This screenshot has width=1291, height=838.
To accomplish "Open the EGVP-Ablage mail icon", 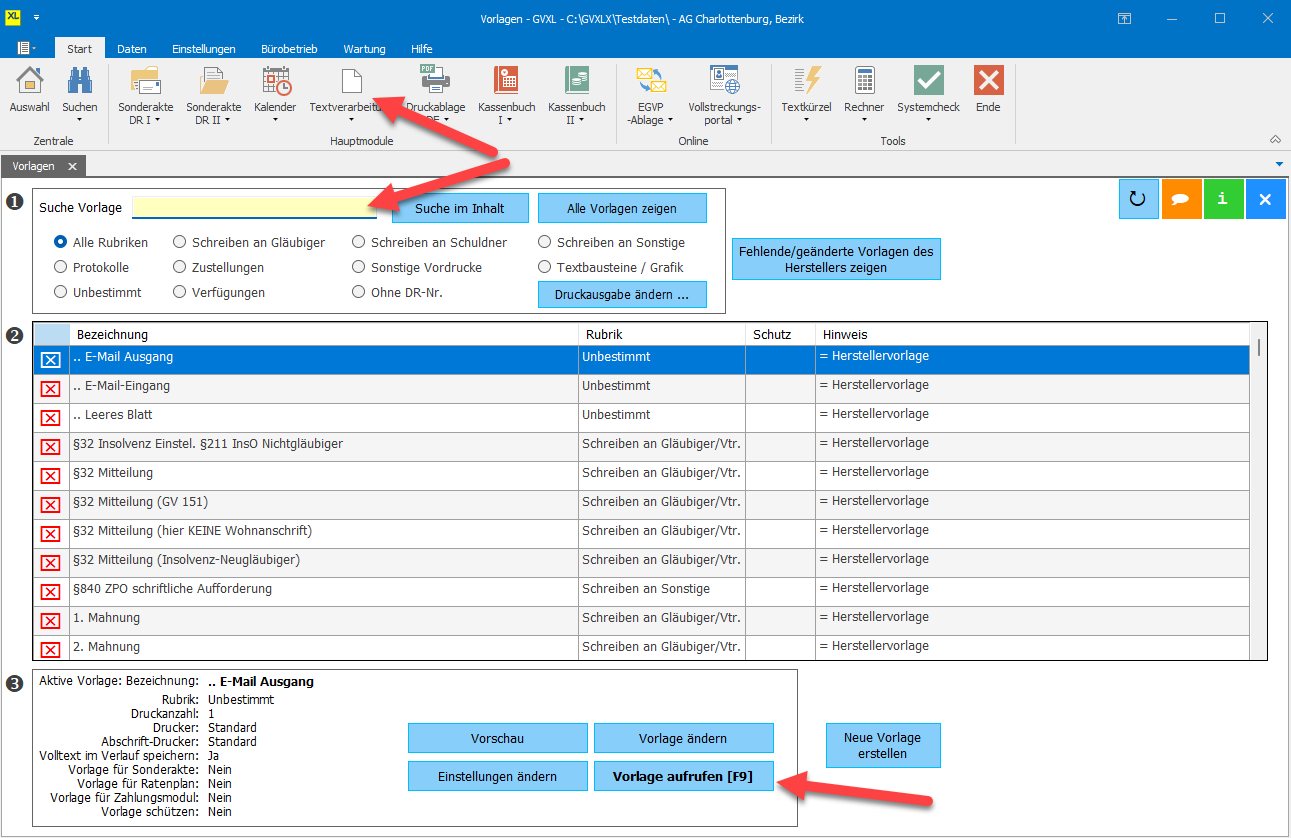I will pos(651,82).
